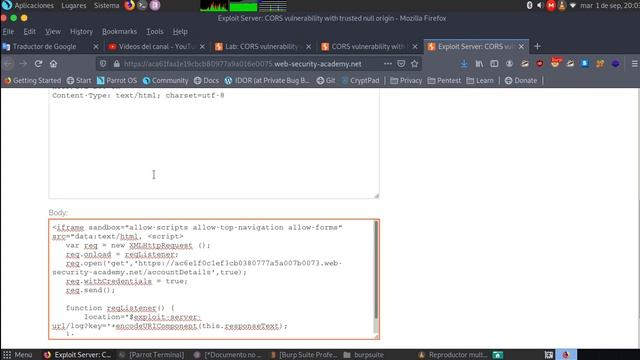
Task: Open the CryptPad bookmark
Action: point(360,80)
